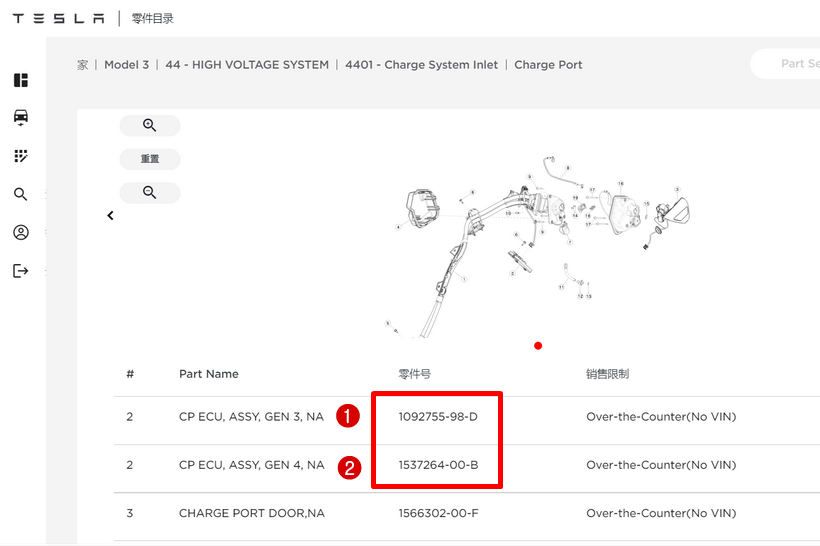The height and width of the screenshot is (546, 820).
Task: Open 44 - HIGH VOLTAGE SYSTEM breadcrumb
Action: click(x=247, y=65)
